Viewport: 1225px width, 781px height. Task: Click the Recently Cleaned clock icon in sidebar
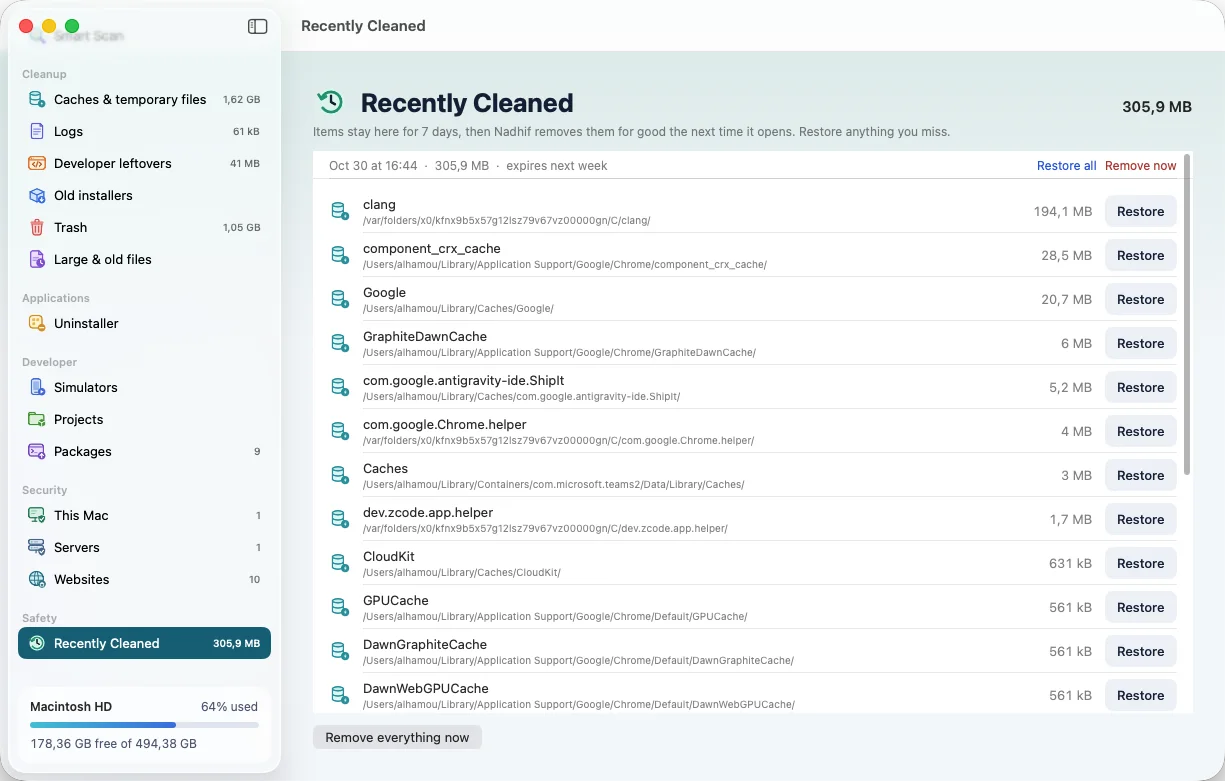coord(37,643)
